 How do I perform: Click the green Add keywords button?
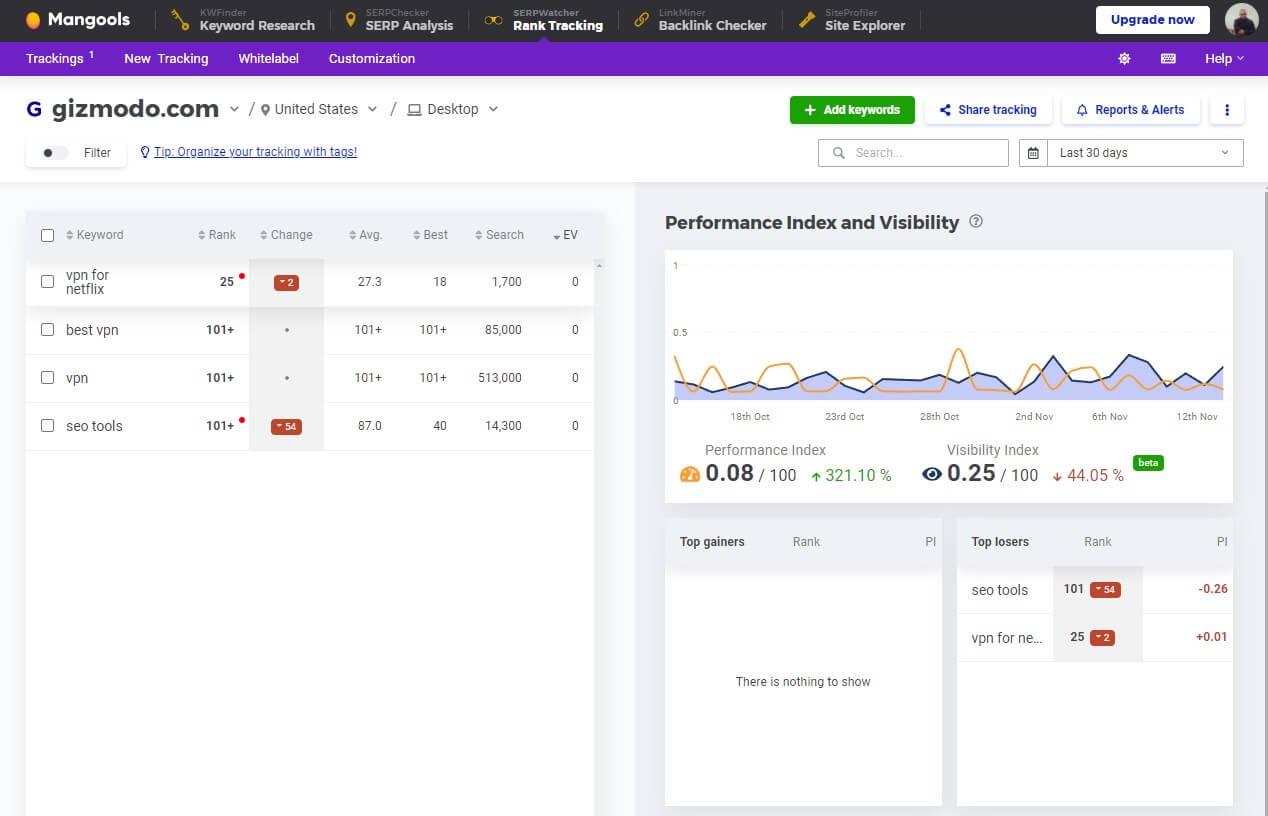pos(852,110)
